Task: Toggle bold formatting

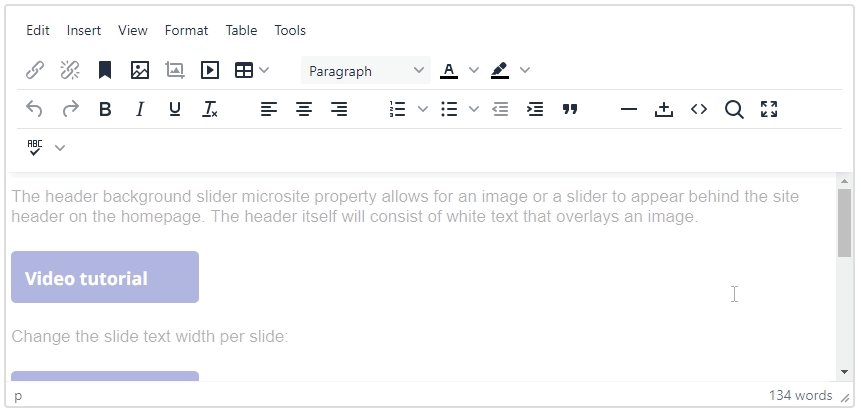Action: pos(105,109)
